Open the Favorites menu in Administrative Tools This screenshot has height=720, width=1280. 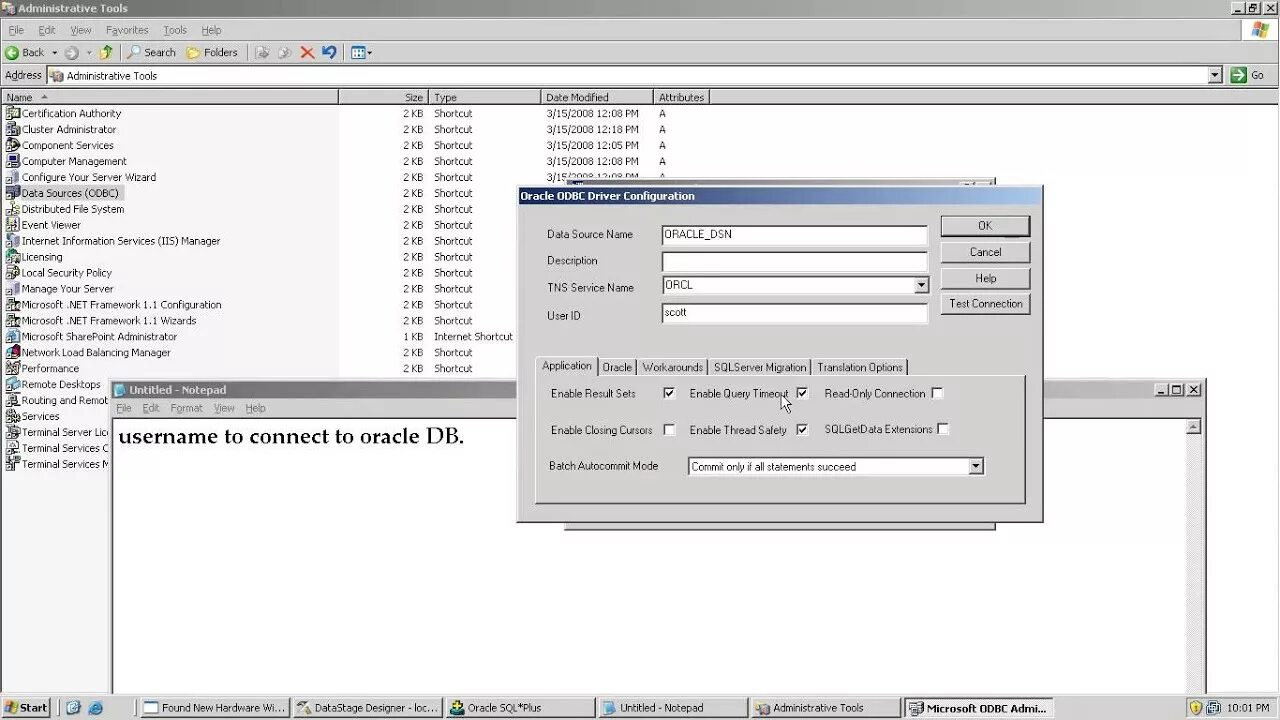[x=127, y=30]
